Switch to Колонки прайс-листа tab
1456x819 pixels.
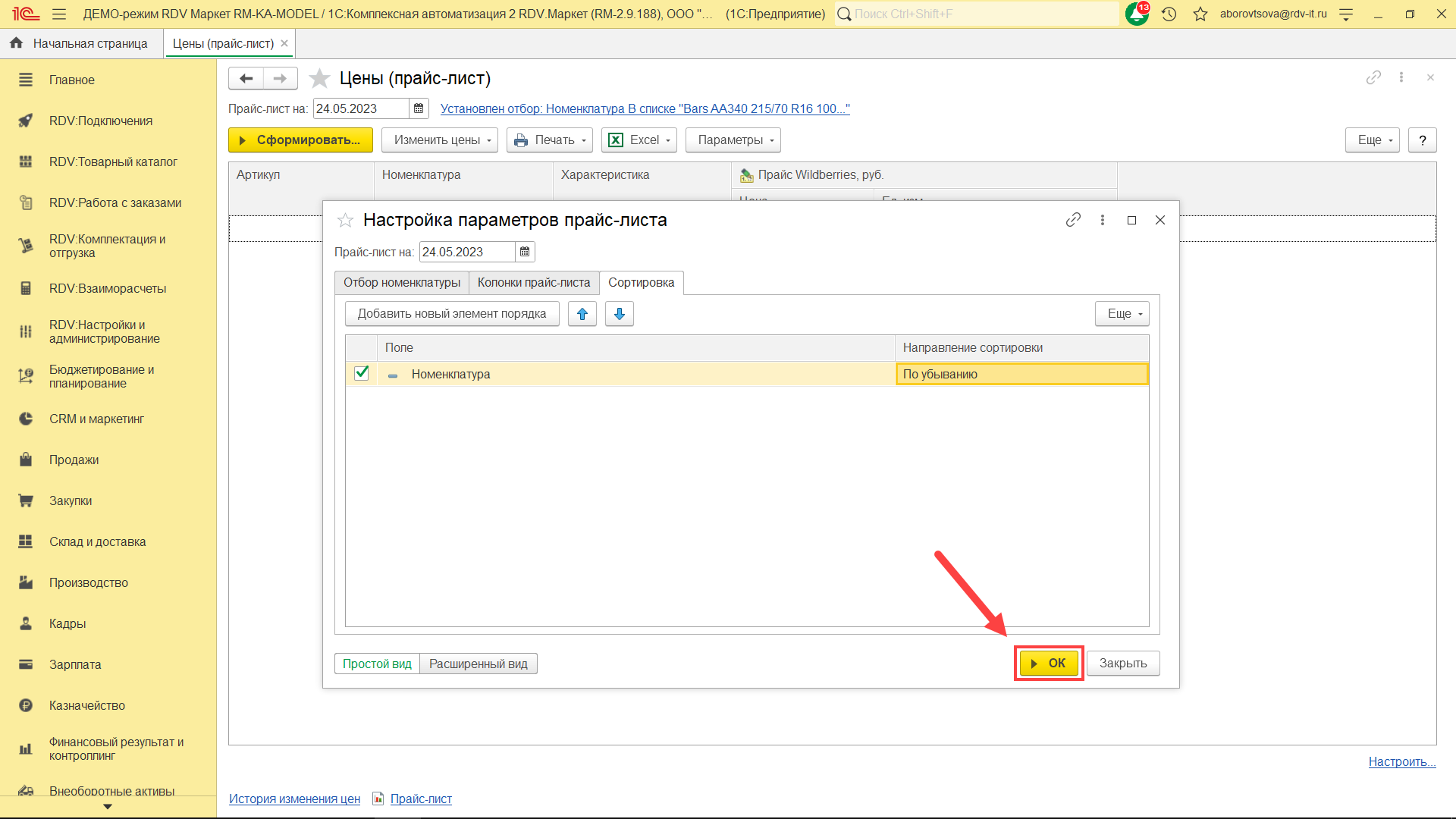click(x=533, y=283)
